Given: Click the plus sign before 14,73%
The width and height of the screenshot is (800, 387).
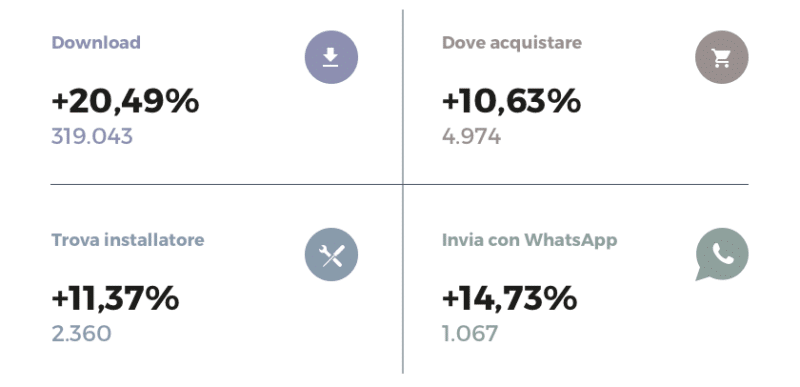Looking at the screenshot, I should point(451,300).
